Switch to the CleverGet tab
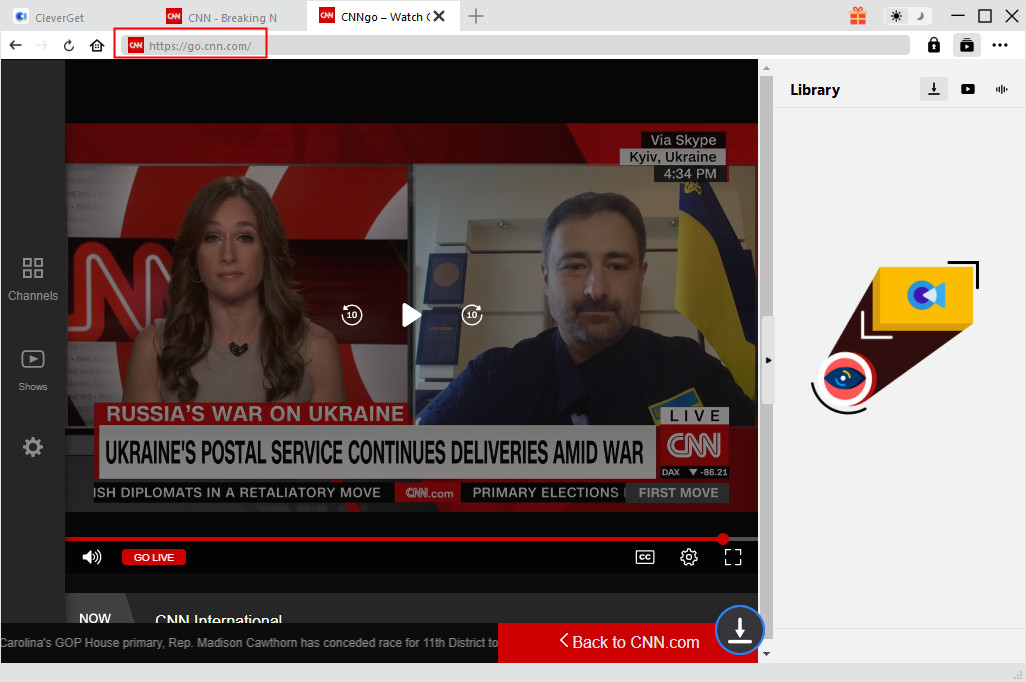Screen dimensions: 1026x682 tap(70, 17)
